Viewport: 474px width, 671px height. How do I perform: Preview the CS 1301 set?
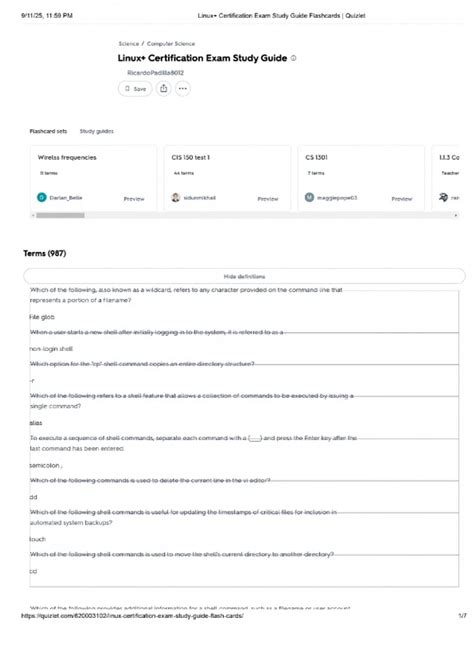coord(402,199)
